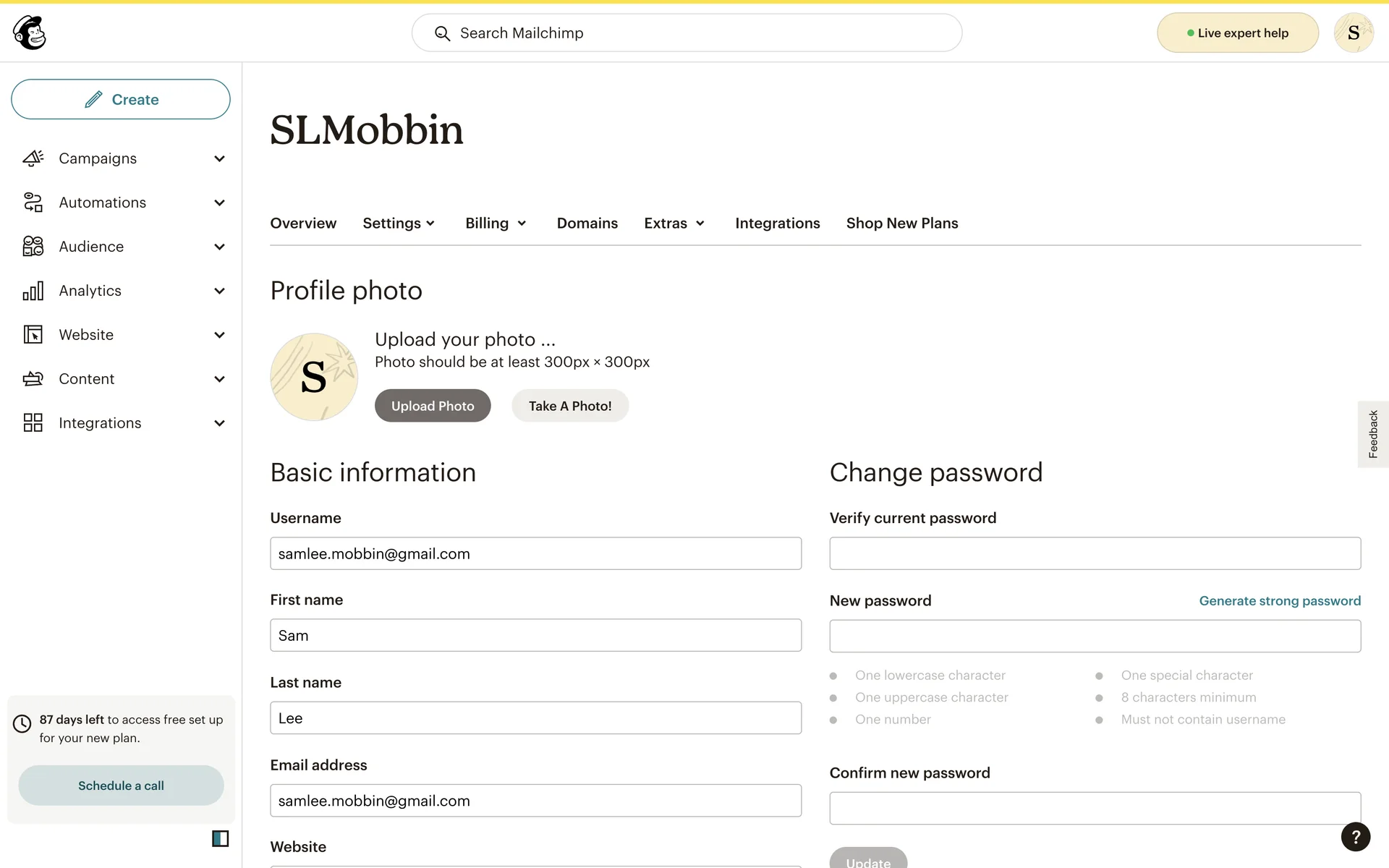Screen dimensions: 1389x868
Task: Click the Campaigns megaphone icon
Action: point(33,158)
